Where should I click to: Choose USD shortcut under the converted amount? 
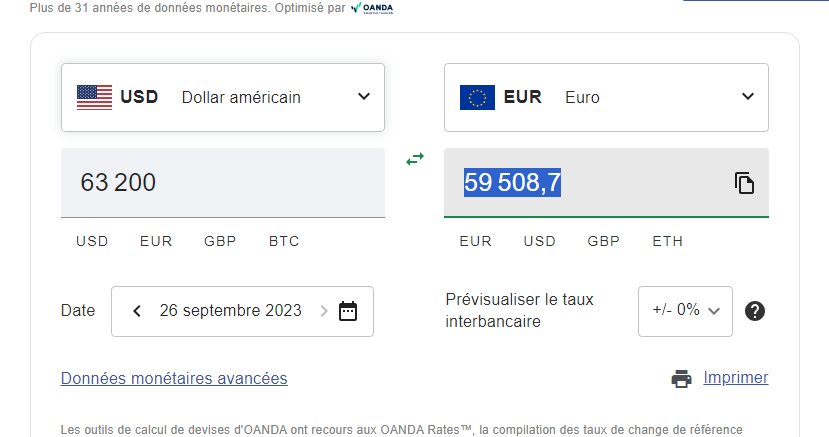tap(539, 241)
